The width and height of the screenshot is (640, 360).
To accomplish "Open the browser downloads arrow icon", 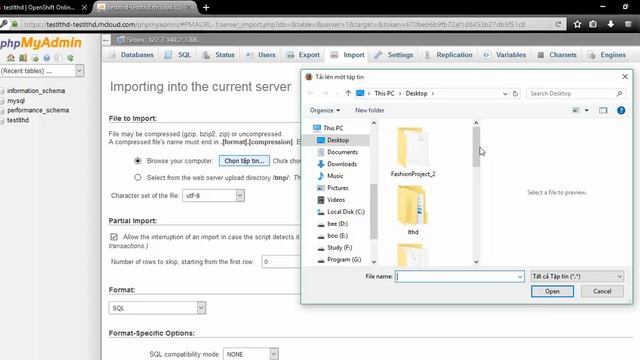I will 611,24.
